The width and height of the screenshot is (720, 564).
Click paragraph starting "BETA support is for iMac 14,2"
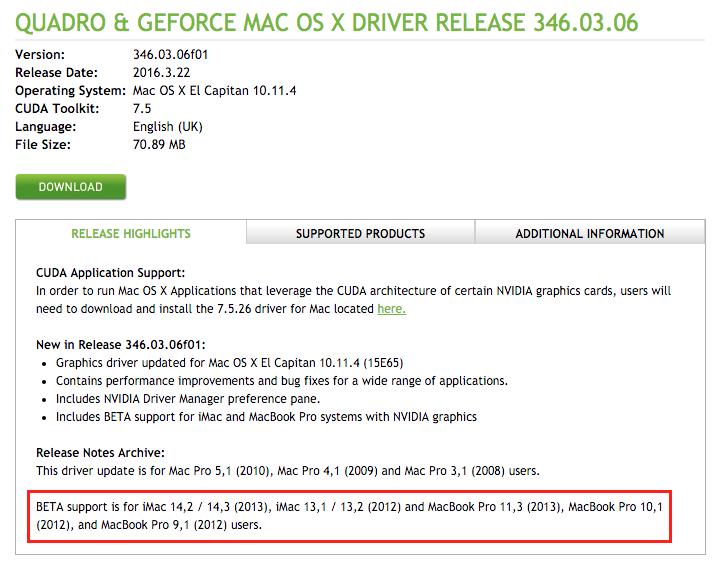349,516
